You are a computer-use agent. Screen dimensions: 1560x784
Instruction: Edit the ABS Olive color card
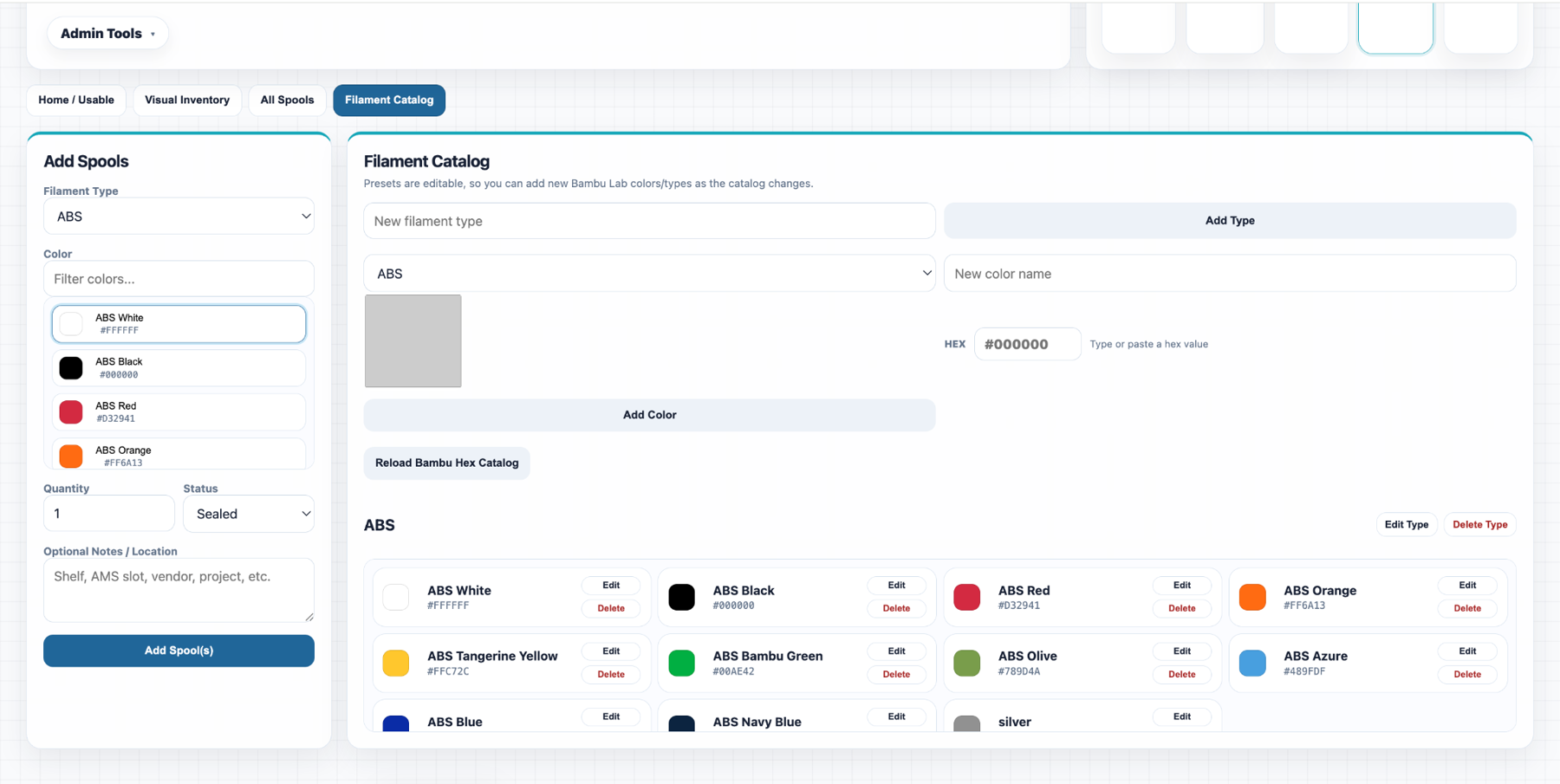coord(1182,651)
